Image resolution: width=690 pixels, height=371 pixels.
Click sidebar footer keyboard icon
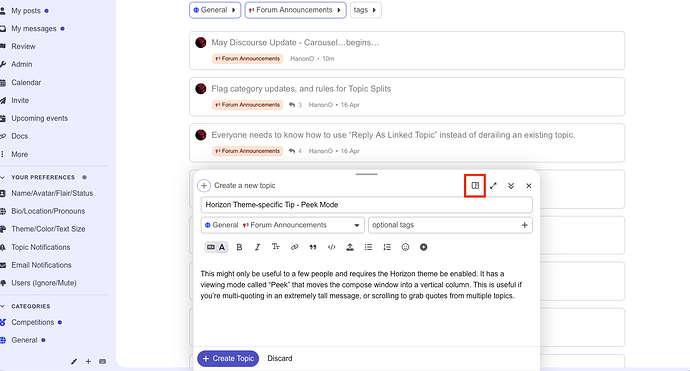coord(103,362)
